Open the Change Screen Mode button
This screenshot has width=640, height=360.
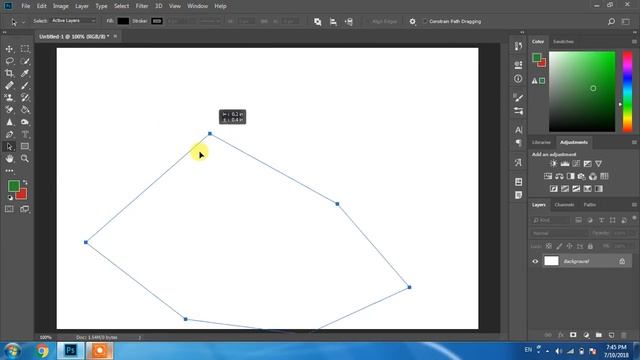(x=25, y=209)
